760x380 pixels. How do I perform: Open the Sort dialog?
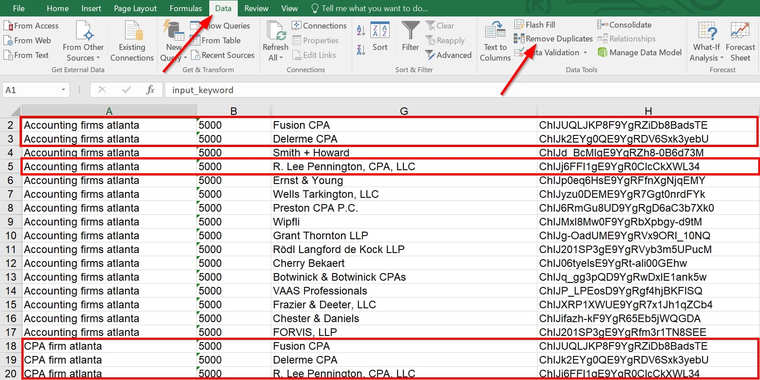pos(380,37)
